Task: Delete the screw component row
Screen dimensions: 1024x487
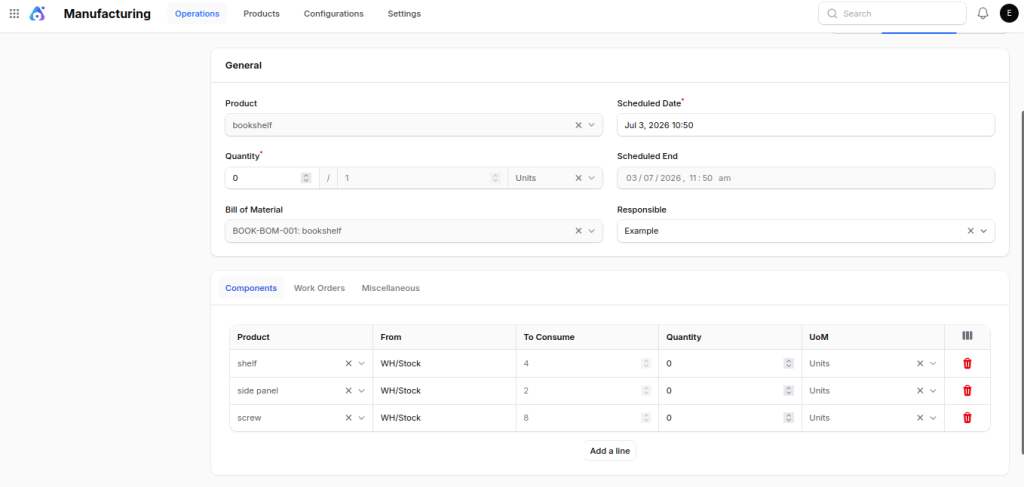Action: (x=967, y=418)
